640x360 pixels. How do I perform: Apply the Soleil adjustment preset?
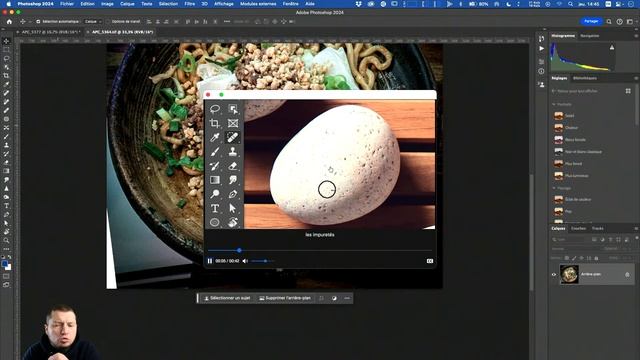click(564, 116)
